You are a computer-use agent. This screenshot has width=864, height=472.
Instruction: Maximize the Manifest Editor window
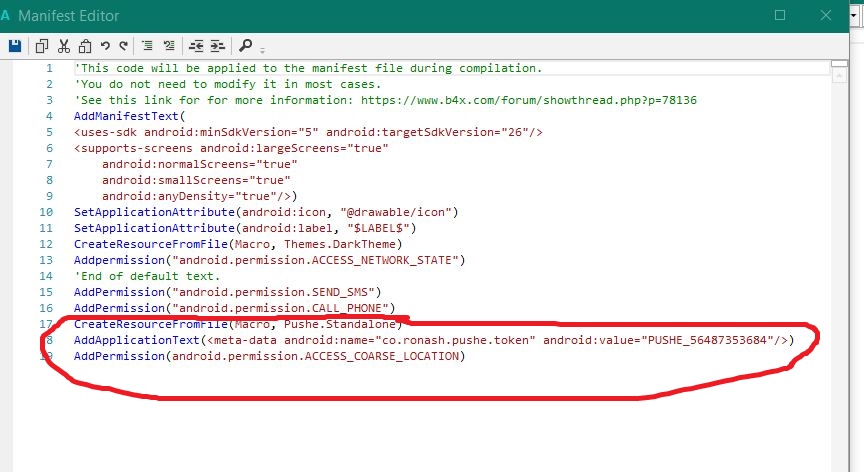pos(780,15)
